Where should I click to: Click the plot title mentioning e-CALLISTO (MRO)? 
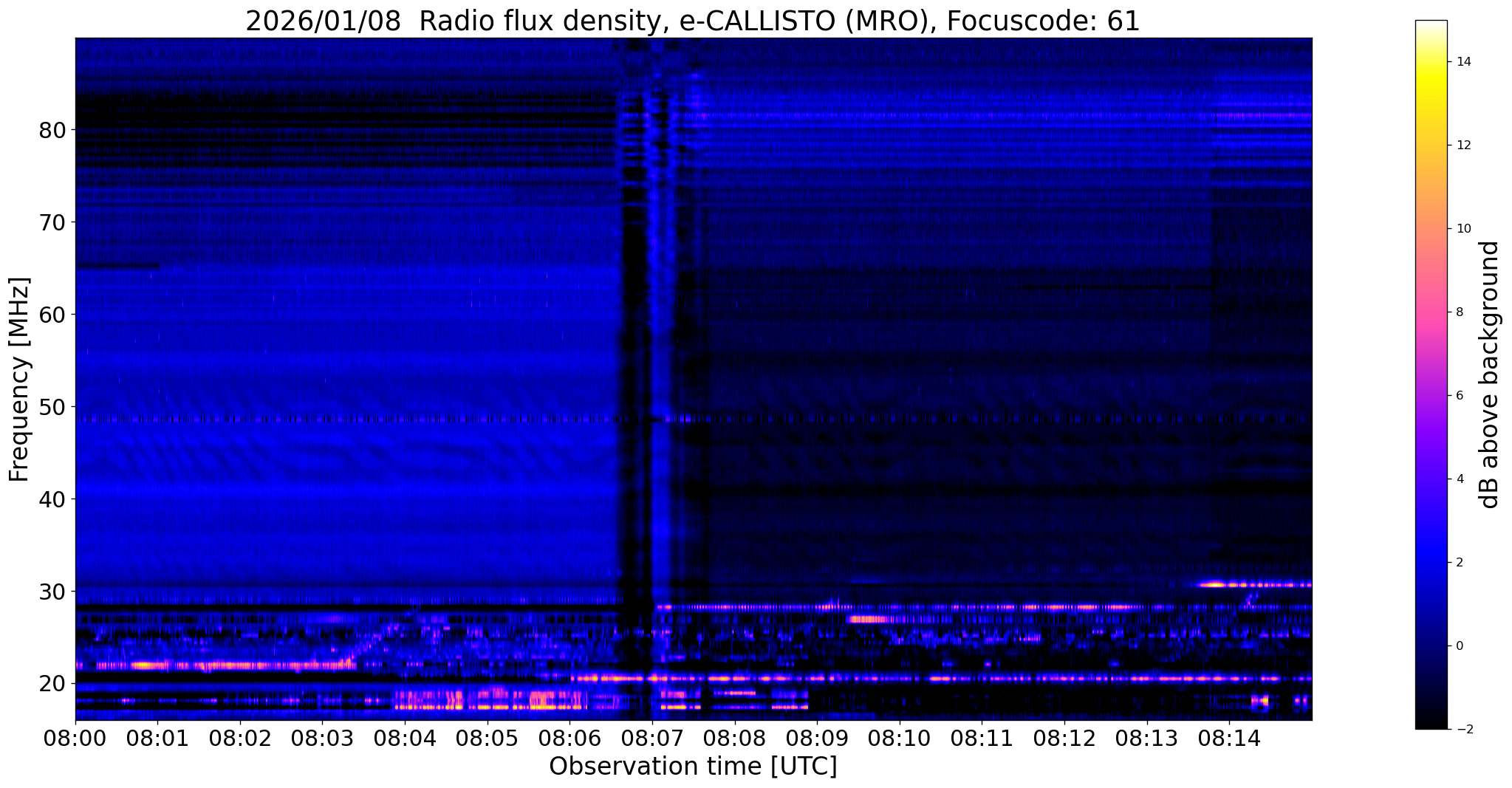[692, 21]
